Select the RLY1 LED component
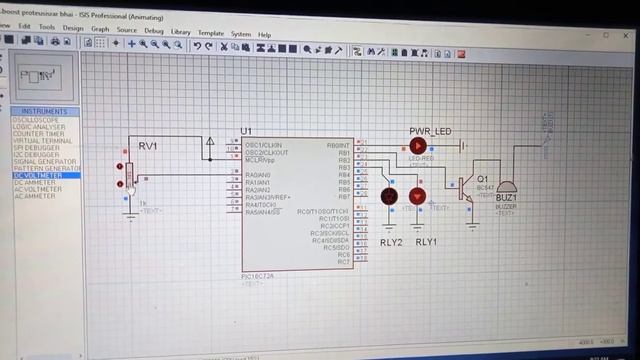 417,197
